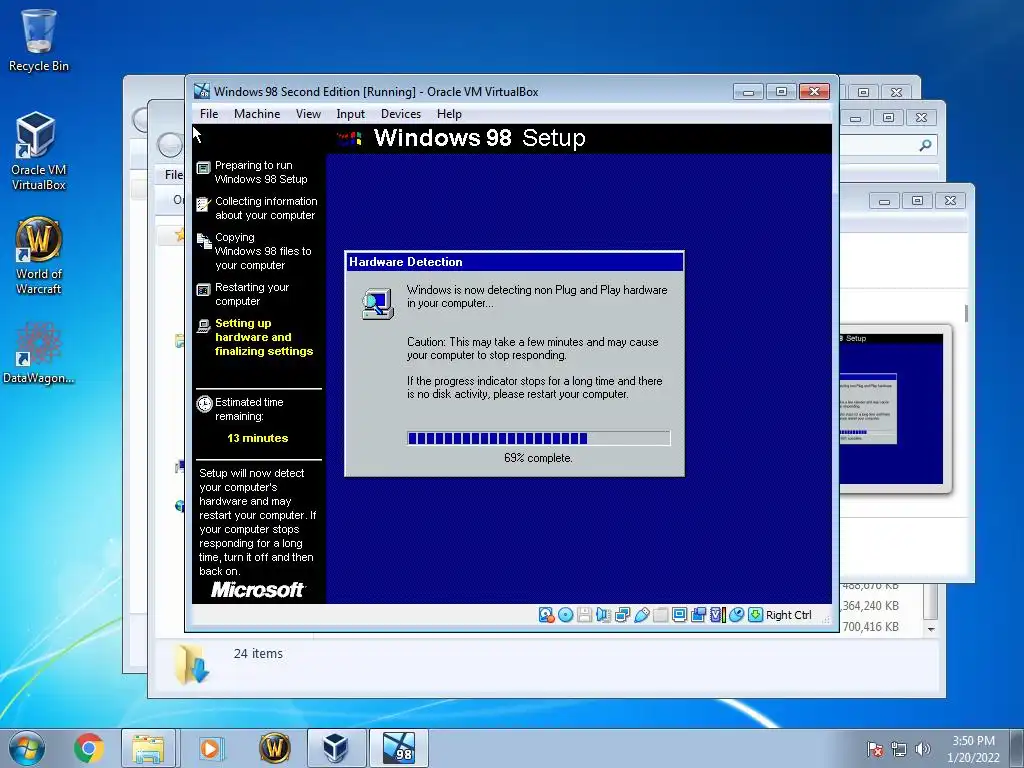Open the Machine menu
Screen dimensions: 1024x768
(257, 114)
